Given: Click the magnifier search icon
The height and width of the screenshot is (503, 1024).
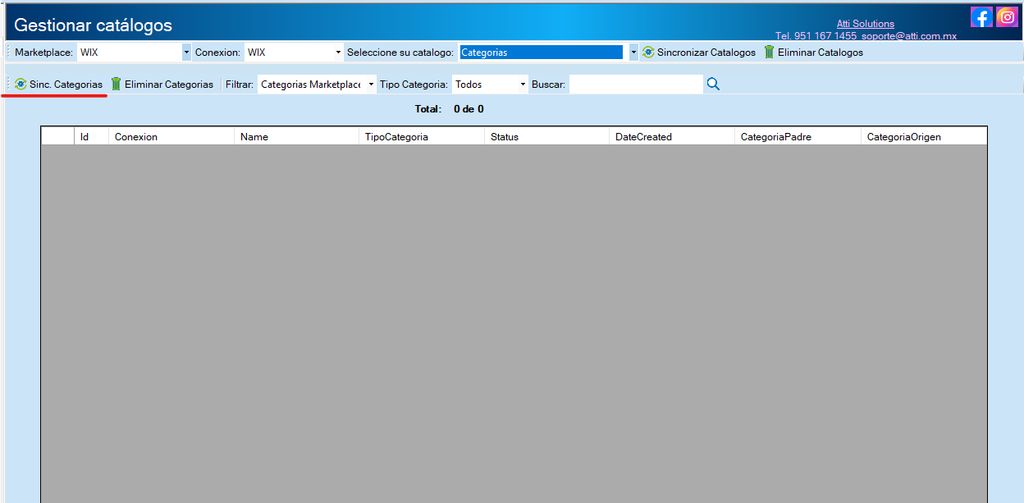Looking at the screenshot, I should click(x=713, y=84).
